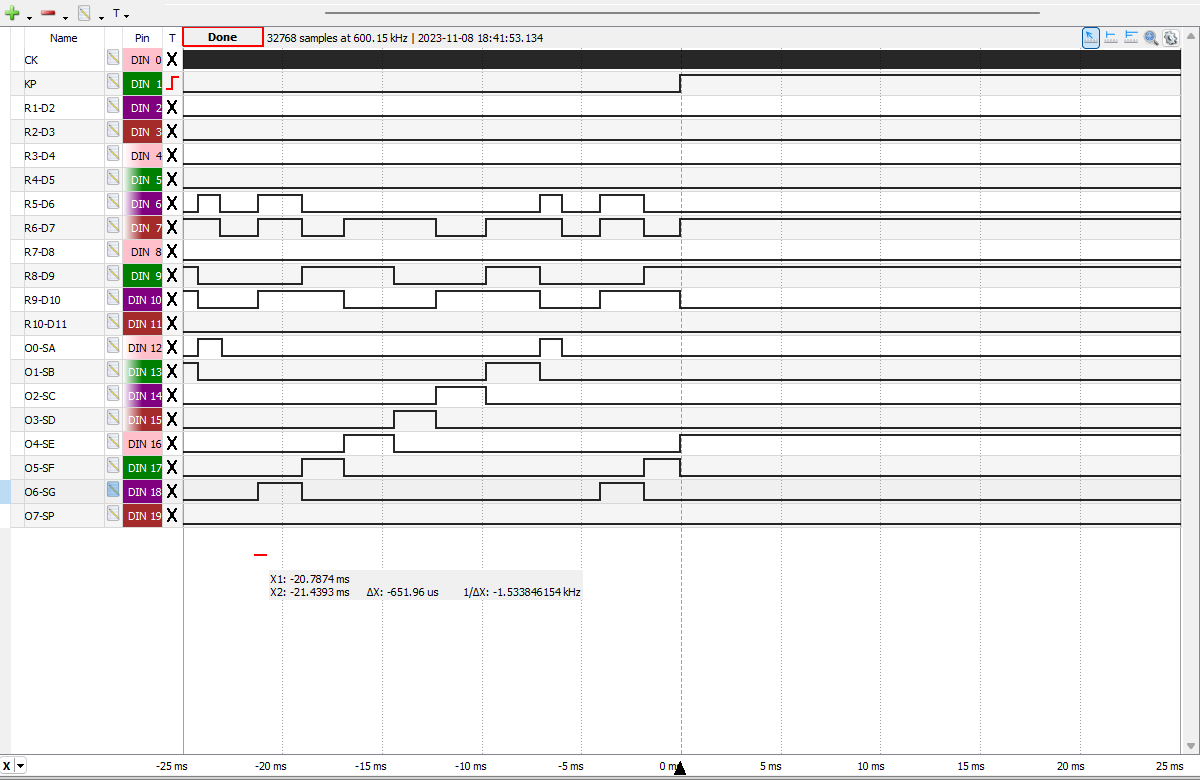Click the Pin column header
The image size is (1200, 780).
coord(143,38)
